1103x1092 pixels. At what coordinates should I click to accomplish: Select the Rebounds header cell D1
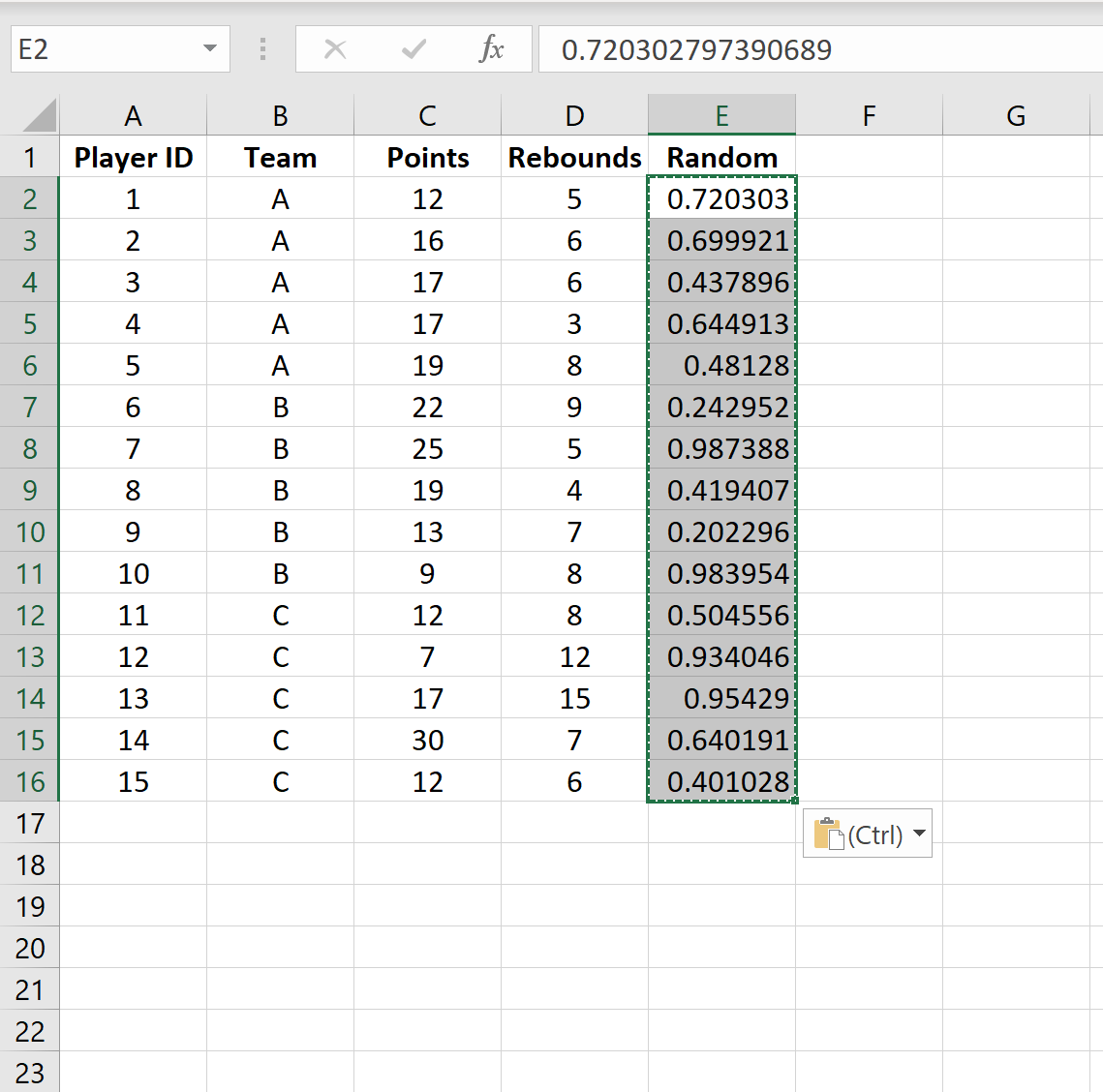click(574, 157)
